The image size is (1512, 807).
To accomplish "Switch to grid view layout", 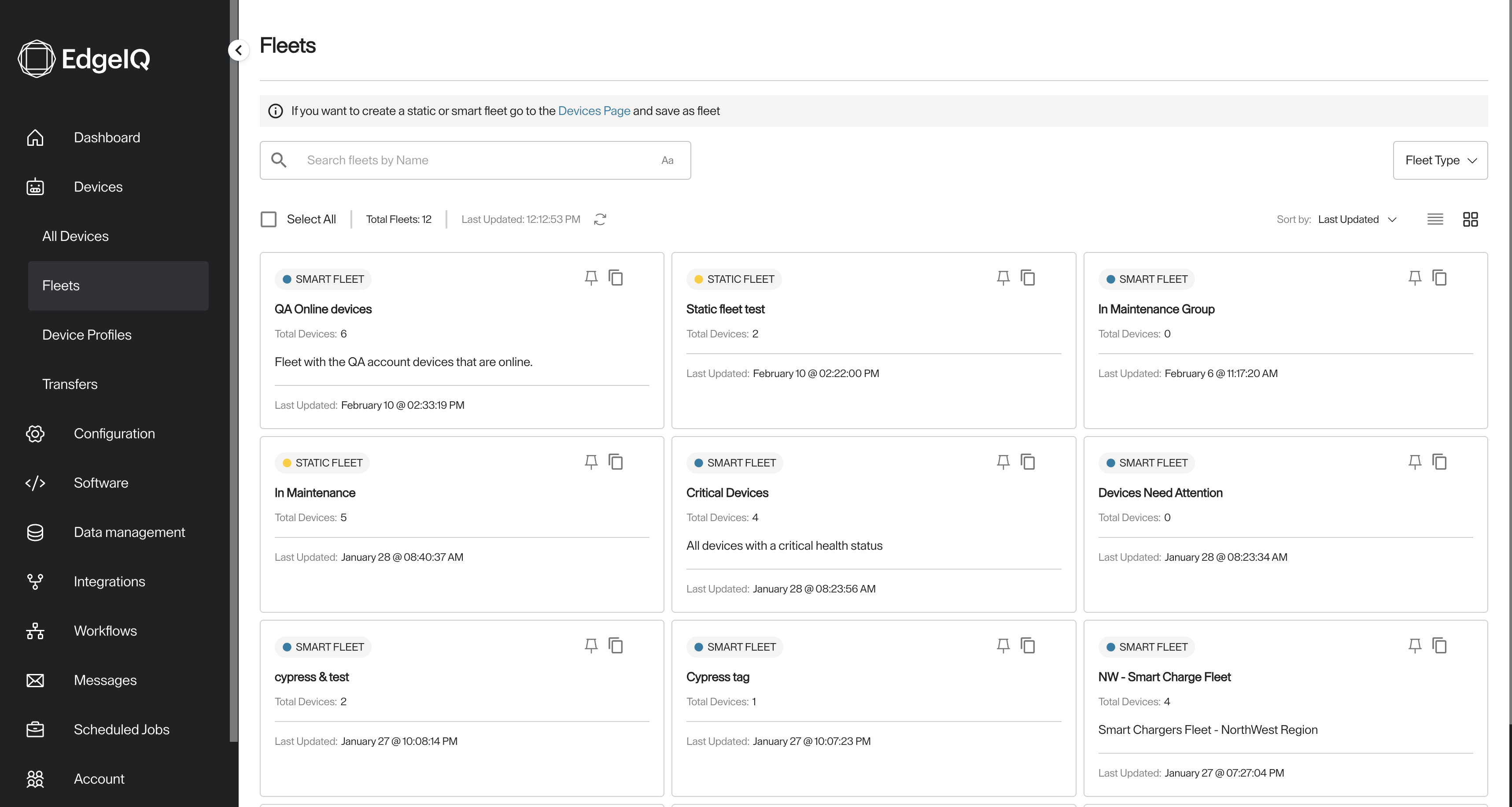I will (1470, 219).
